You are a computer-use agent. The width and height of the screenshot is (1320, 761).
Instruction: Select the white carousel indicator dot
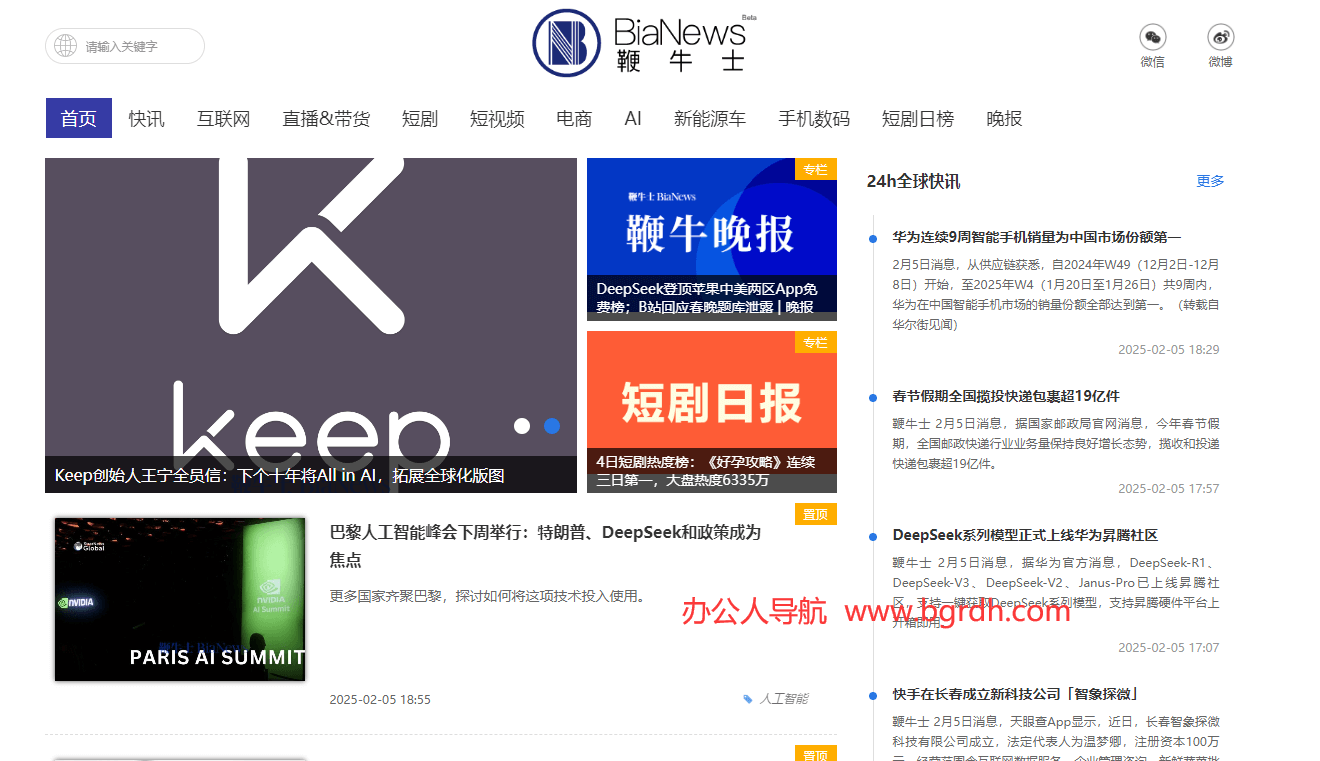pyautogui.click(x=521, y=426)
